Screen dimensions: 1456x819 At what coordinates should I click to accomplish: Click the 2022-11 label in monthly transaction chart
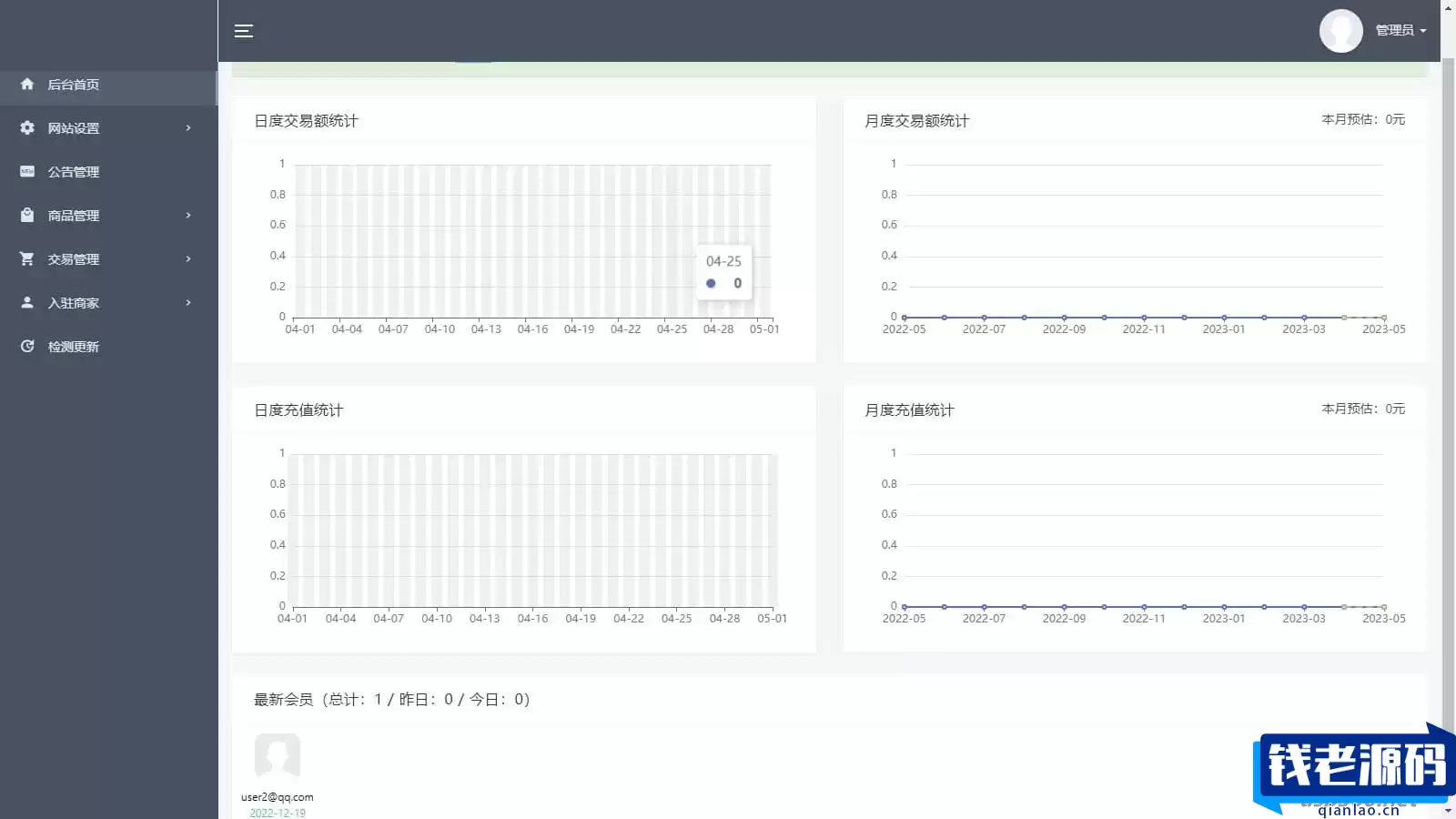click(1144, 329)
